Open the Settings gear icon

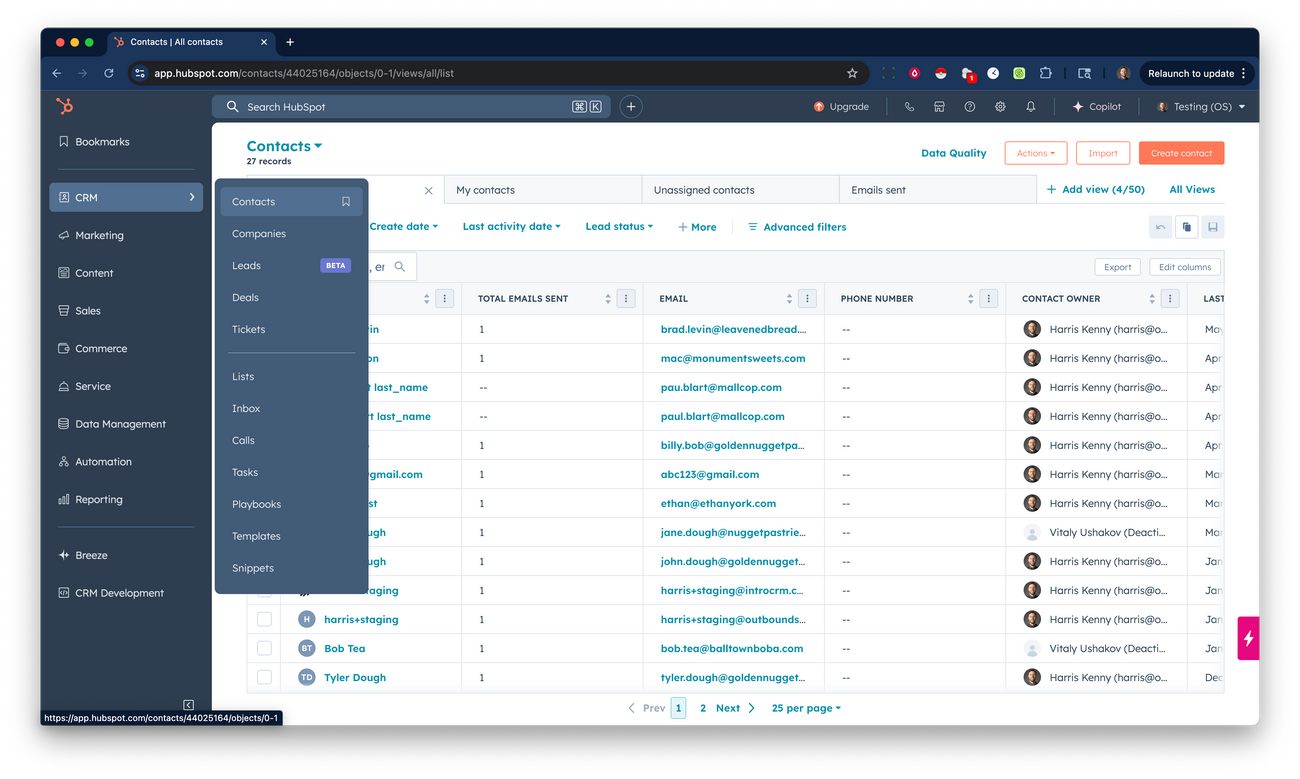click(x=1000, y=105)
